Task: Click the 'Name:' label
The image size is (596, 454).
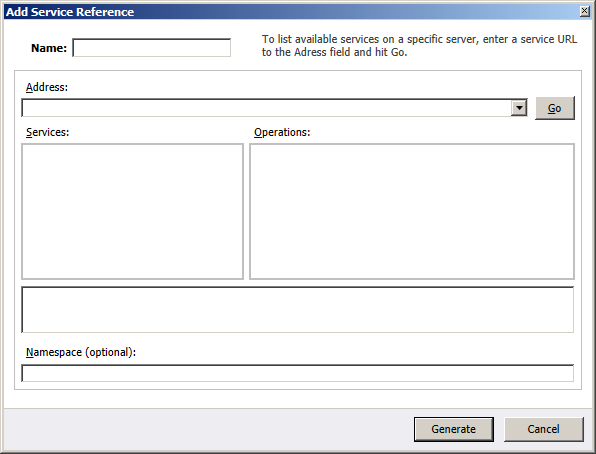Action: tap(49, 48)
